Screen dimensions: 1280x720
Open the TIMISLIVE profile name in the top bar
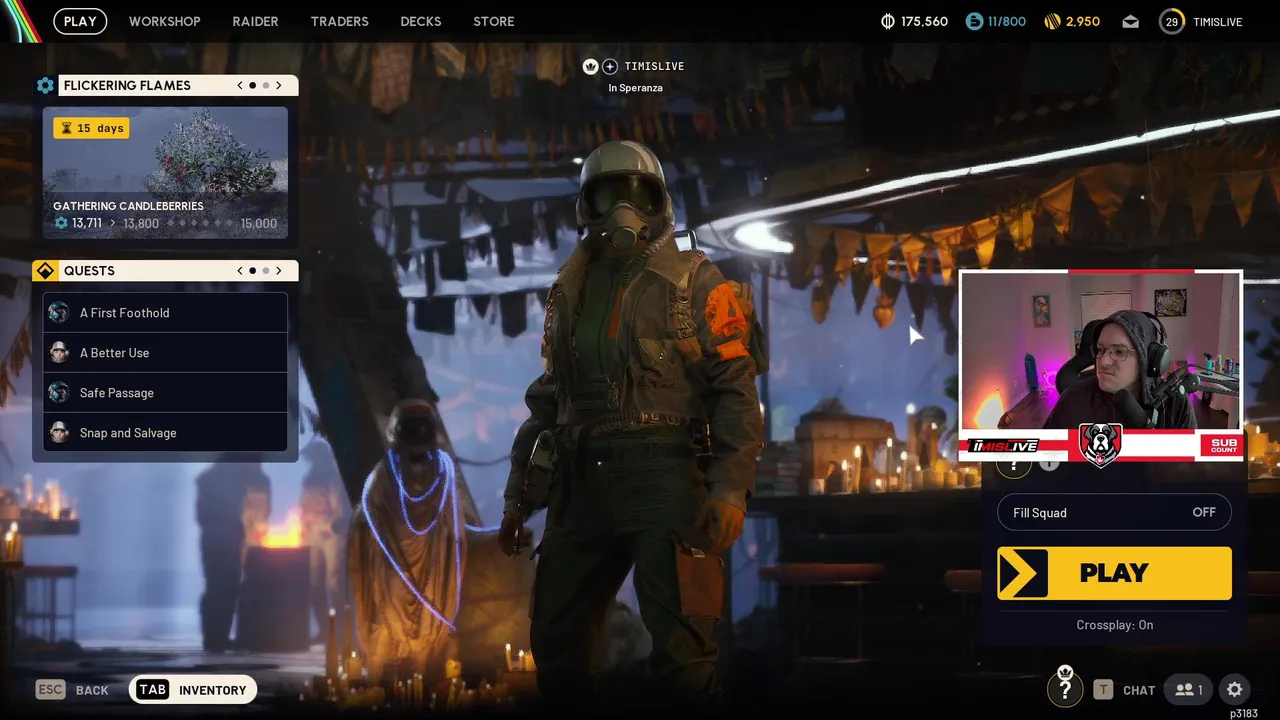tap(1217, 21)
